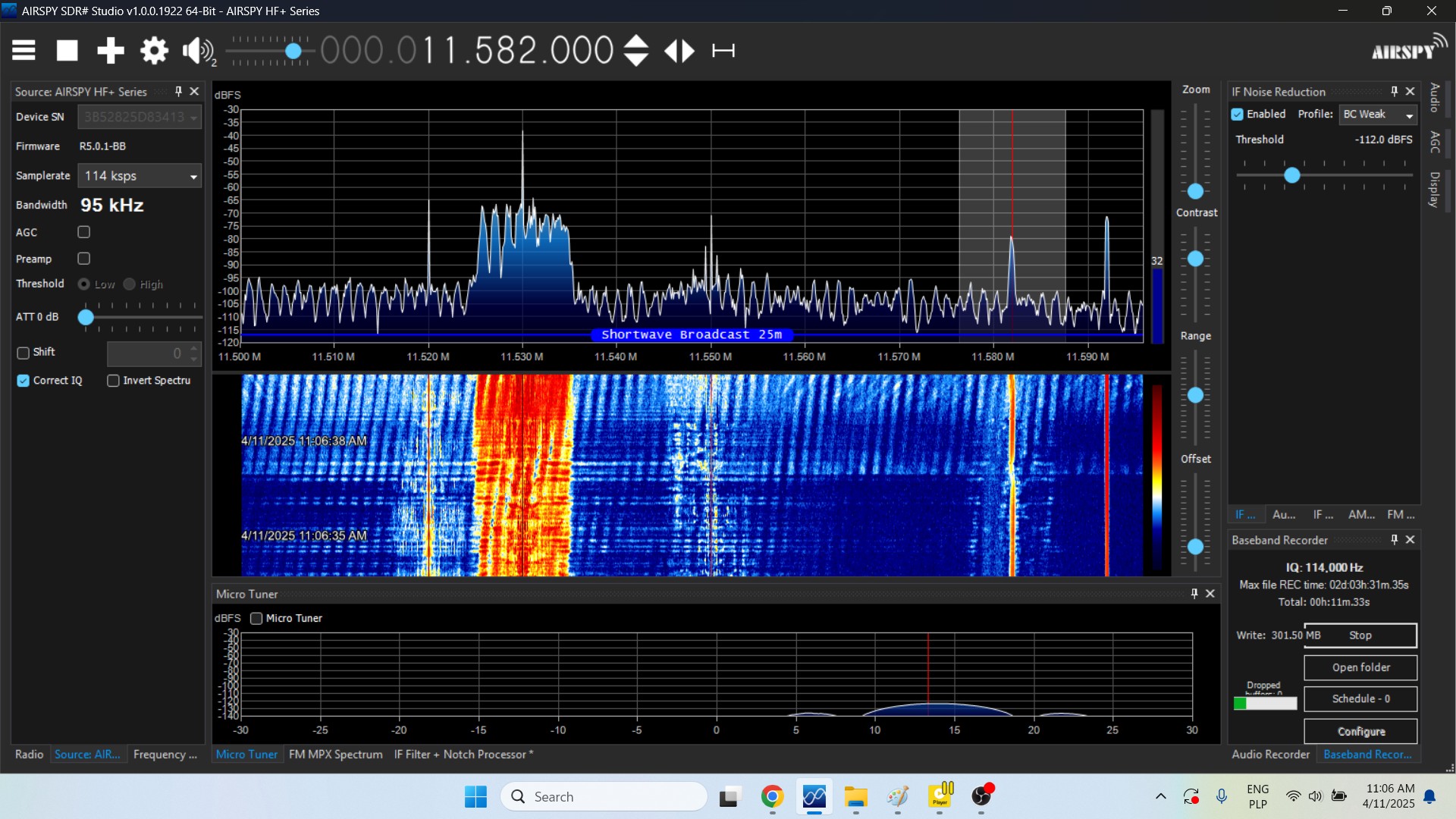Click the microphone tray icon
1456x819 pixels.
point(1221,796)
